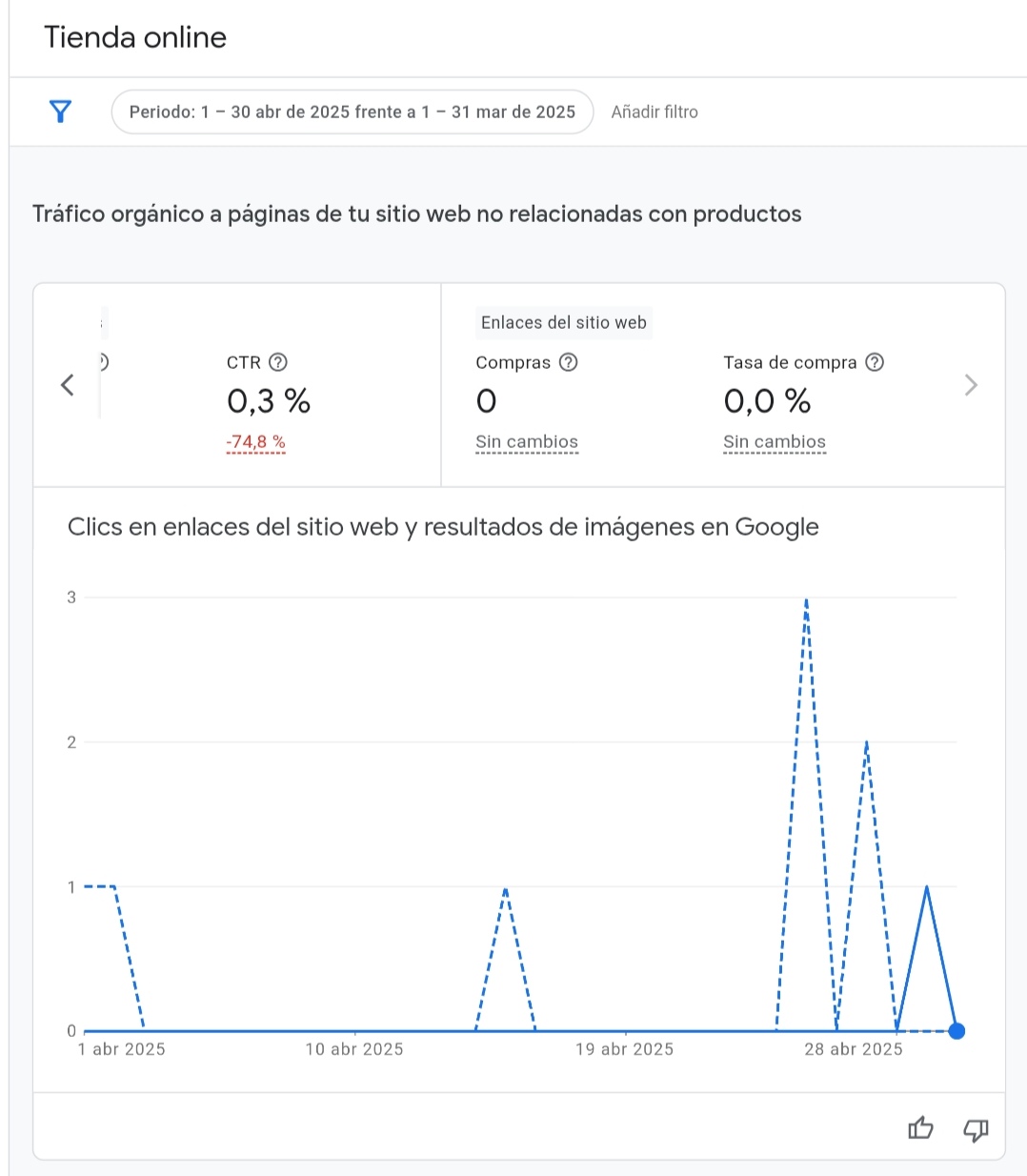Click the blue endpoint dot on the chart
1027x1176 pixels.
[x=957, y=1031]
